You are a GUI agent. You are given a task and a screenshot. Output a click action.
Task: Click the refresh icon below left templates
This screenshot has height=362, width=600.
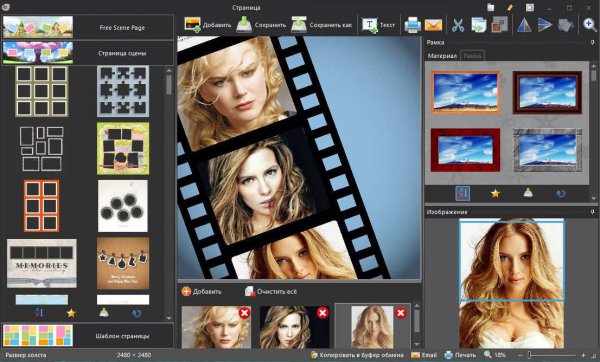point(137,313)
